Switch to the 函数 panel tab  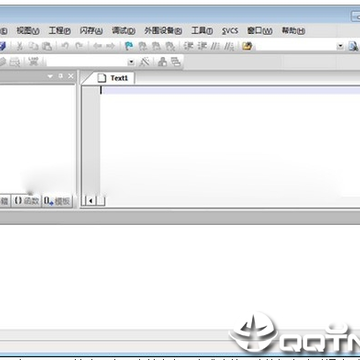point(27,201)
